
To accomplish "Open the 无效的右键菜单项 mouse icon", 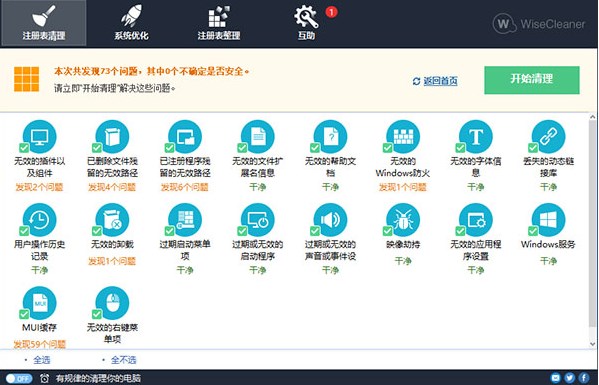I will coord(112,303).
